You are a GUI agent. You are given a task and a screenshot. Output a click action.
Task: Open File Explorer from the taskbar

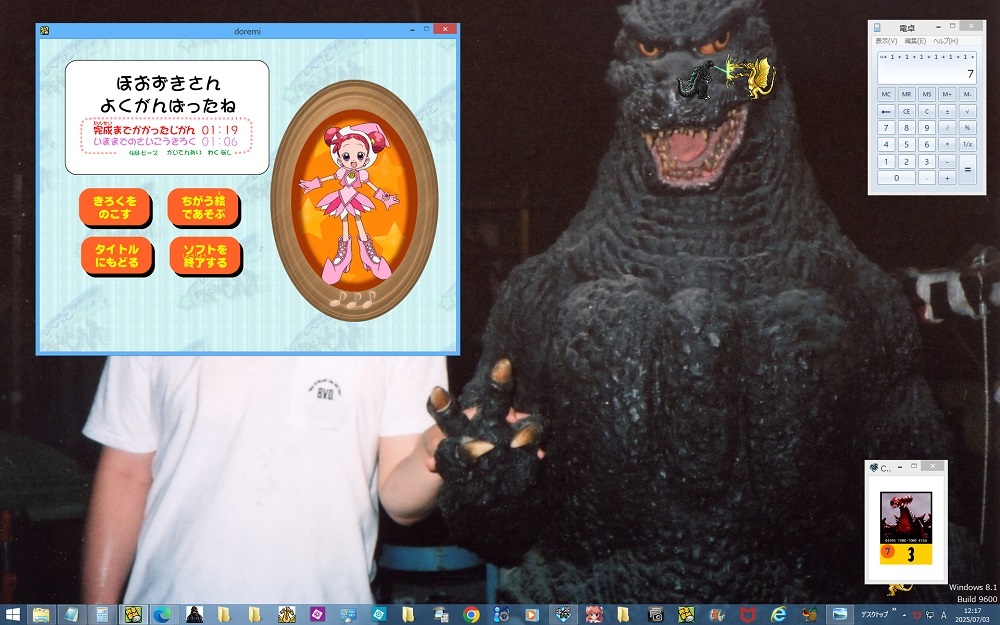[x=41, y=615]
